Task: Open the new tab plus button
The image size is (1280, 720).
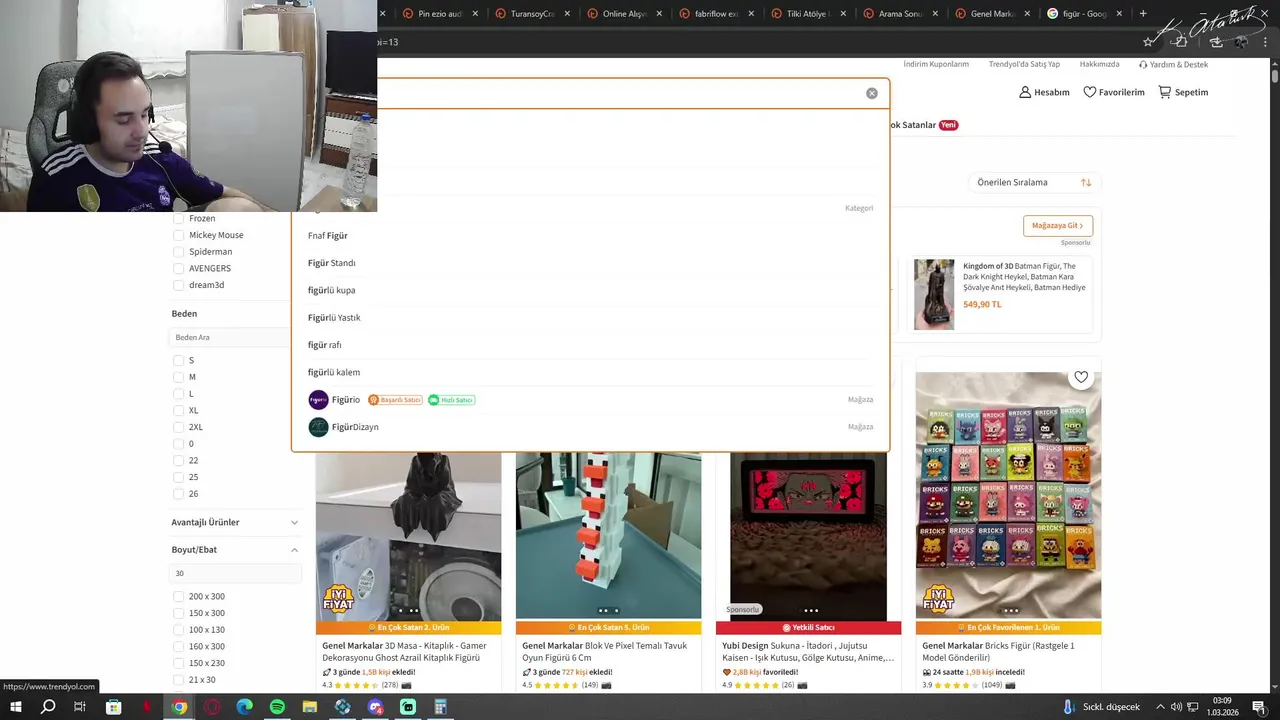Action: tap(1143, 14)
